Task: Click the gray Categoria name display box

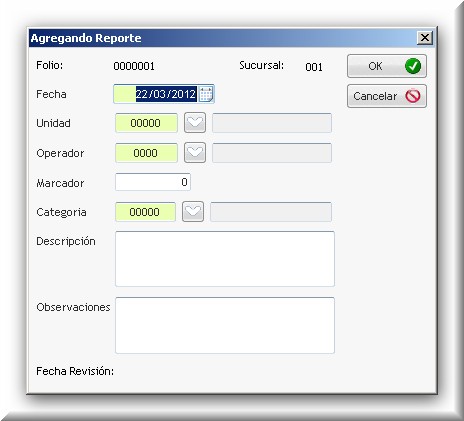Action: point(271,212)
